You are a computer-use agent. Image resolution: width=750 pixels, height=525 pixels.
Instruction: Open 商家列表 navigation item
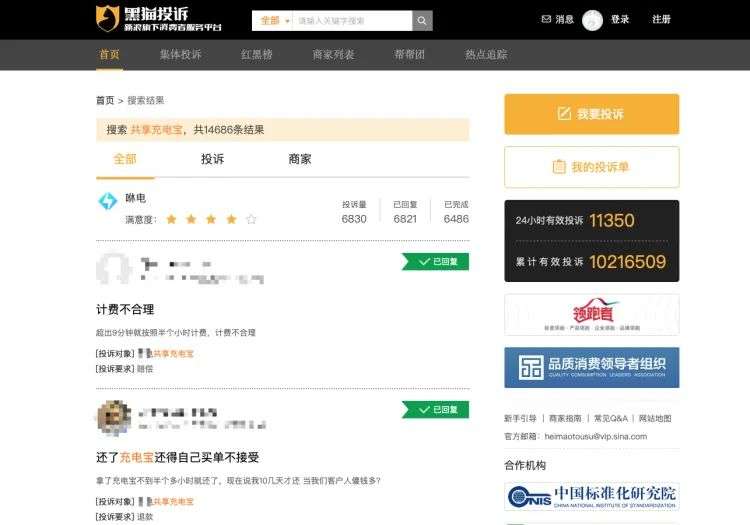coord(333,55)
